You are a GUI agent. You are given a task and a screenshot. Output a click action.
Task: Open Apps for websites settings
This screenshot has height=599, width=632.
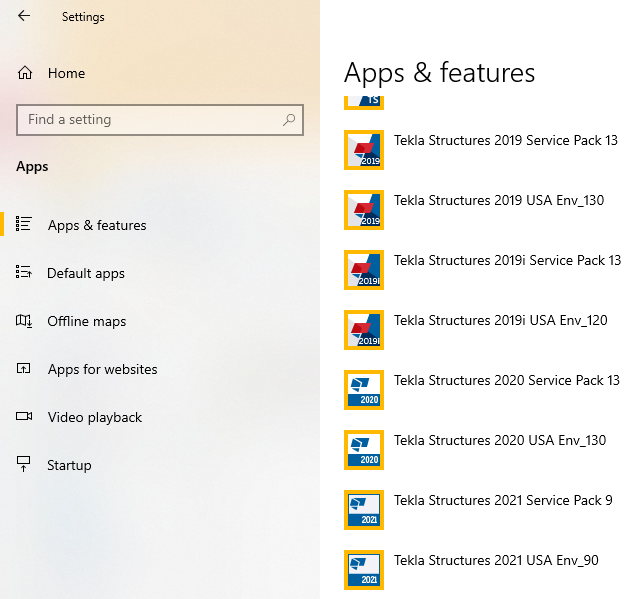102,369
